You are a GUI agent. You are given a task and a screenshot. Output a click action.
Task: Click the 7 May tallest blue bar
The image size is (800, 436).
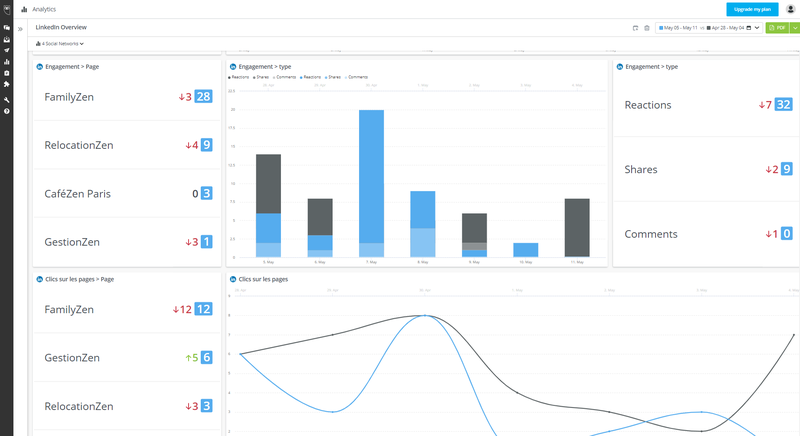coord(371,184)
